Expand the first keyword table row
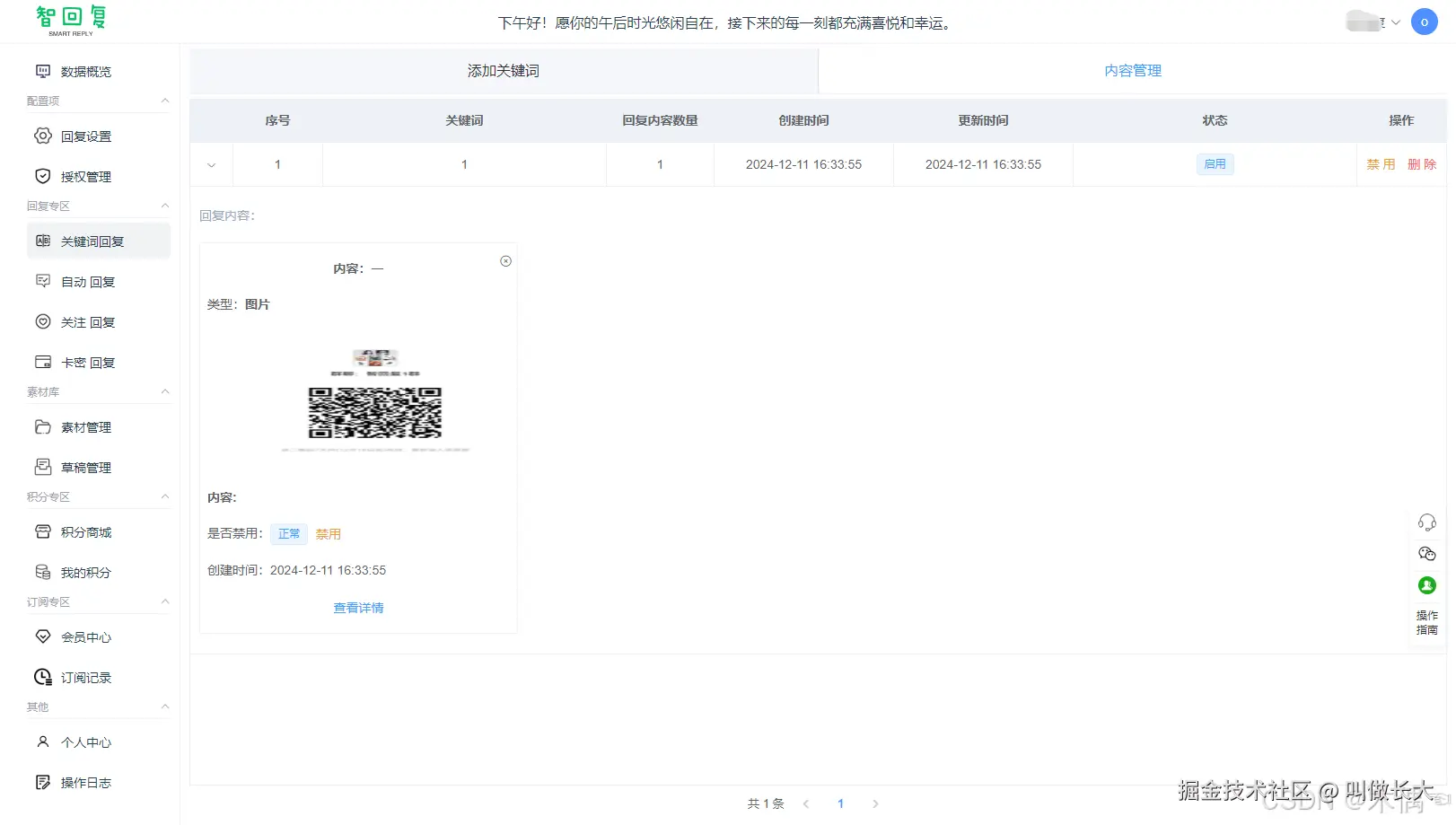 point(210,164)
